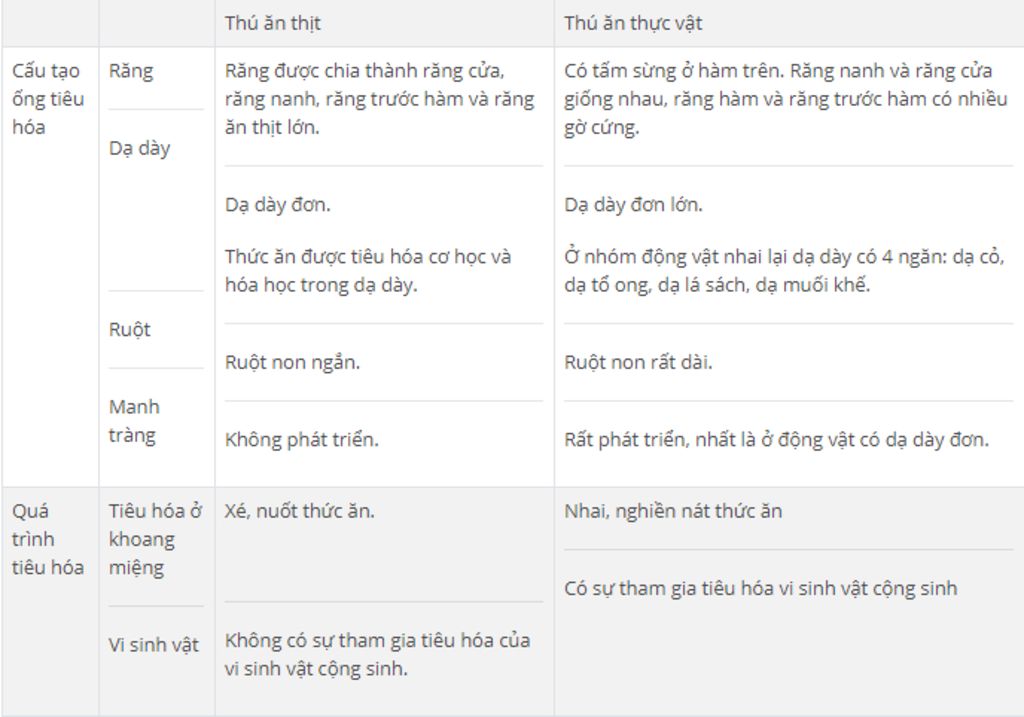Select the 'Manh tràng' row label
This screenshot has width=1024, height=717.
coord(134,421)
